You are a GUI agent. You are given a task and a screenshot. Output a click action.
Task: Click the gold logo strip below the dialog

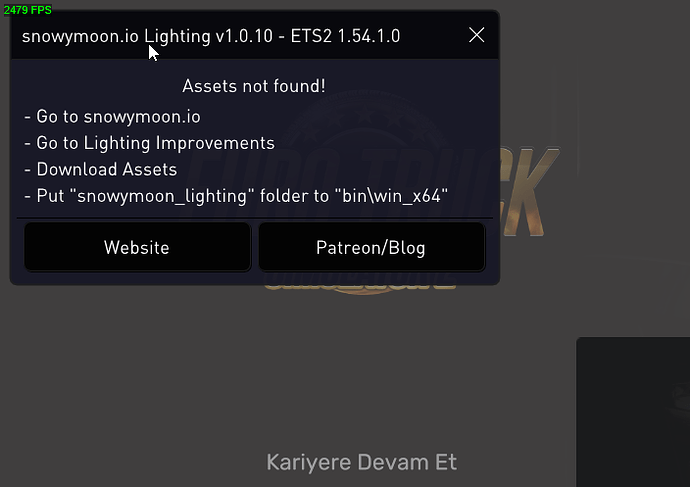[x=360, y=288]
